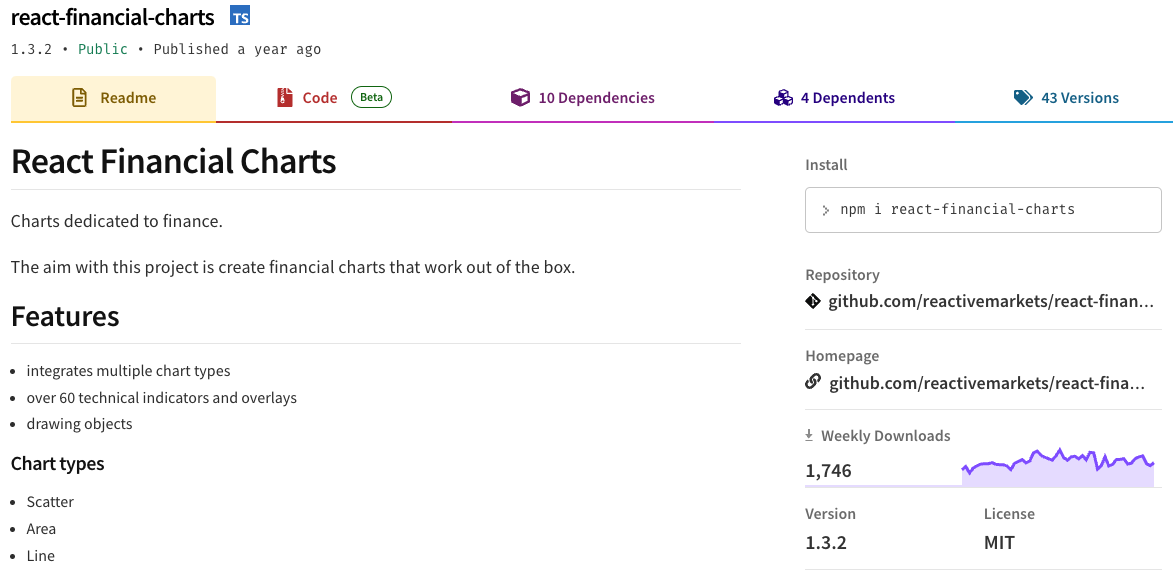This screenshot has height=573, width=1173.
Task: Click the Readme document icon
Action: tap(79, 97)
